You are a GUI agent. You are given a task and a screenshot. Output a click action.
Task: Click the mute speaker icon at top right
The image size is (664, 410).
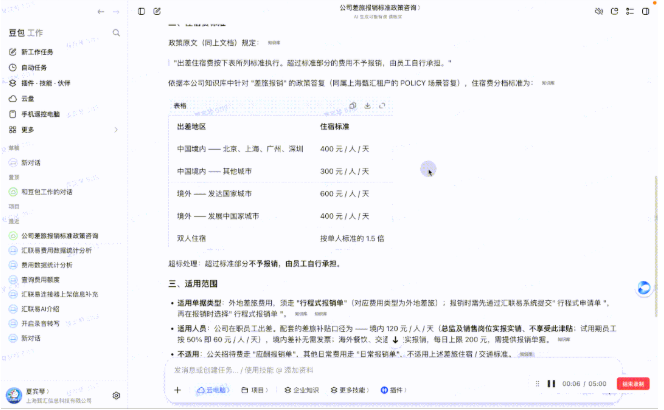click(599, 11)
